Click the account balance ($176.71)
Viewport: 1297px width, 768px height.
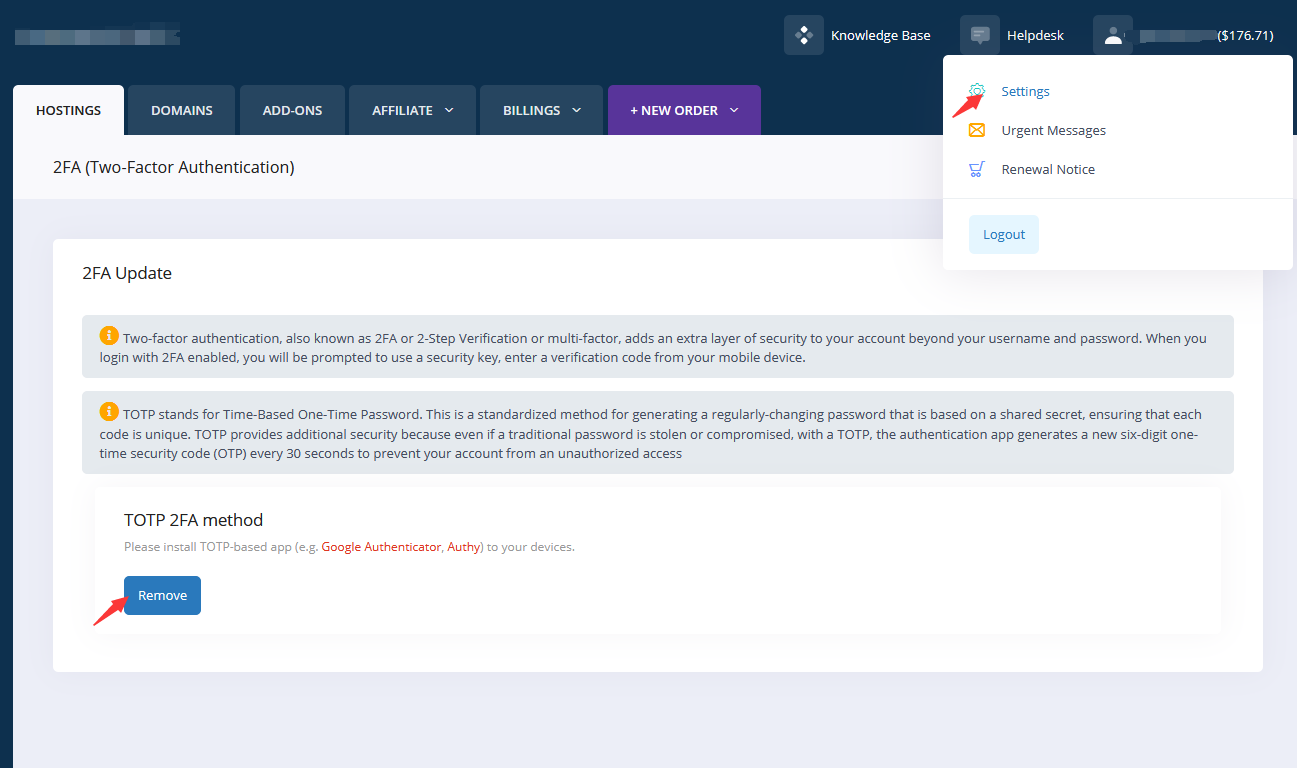point(1245,36)
